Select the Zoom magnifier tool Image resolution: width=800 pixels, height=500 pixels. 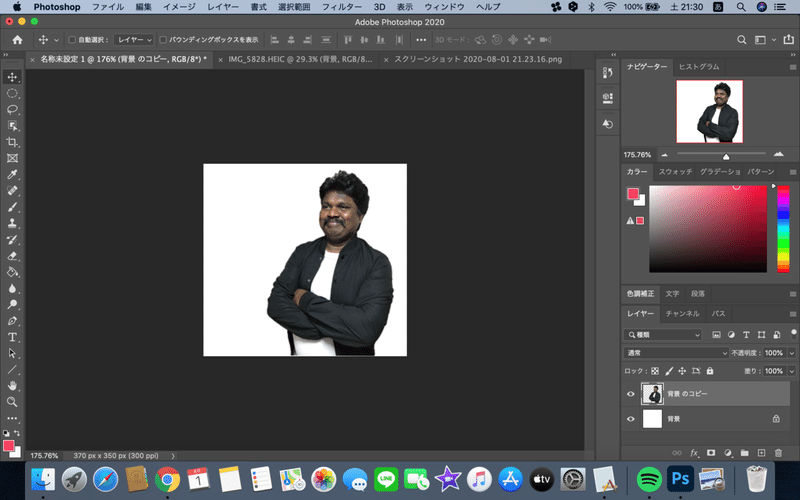click(13, 401)
